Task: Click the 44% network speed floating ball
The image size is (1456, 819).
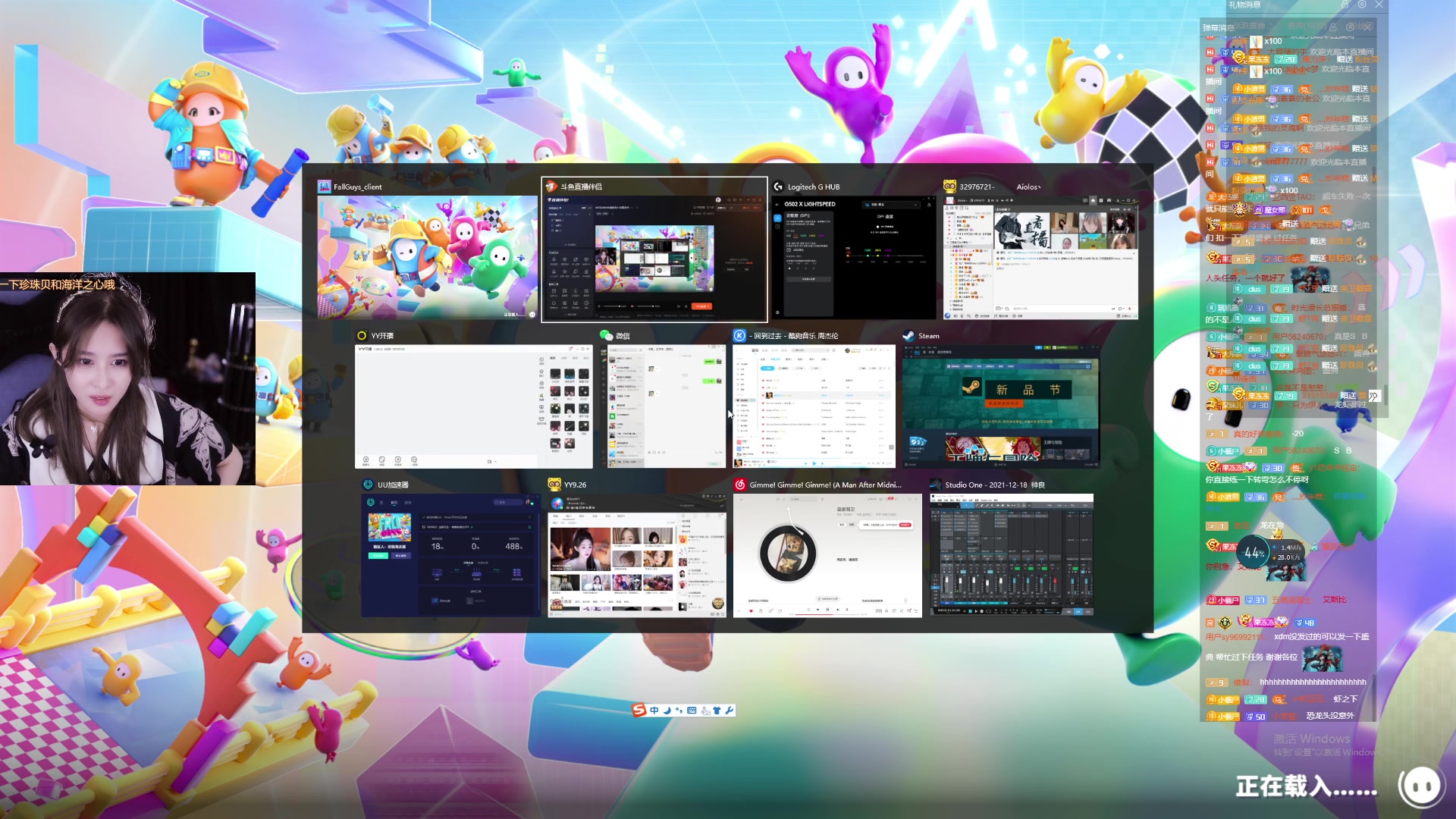Action: [x=1254, y=553]
